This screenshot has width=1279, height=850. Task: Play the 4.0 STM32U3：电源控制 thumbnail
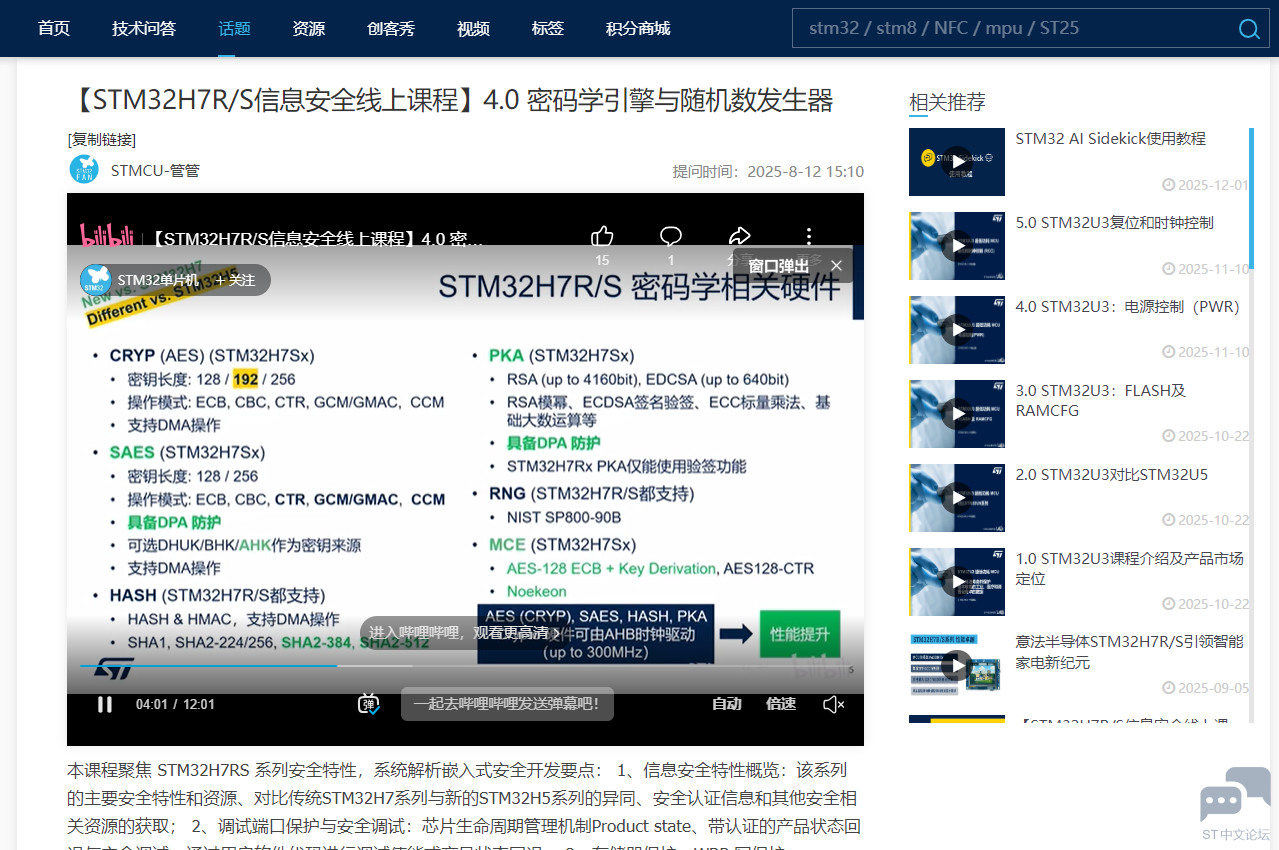point(957,330)
